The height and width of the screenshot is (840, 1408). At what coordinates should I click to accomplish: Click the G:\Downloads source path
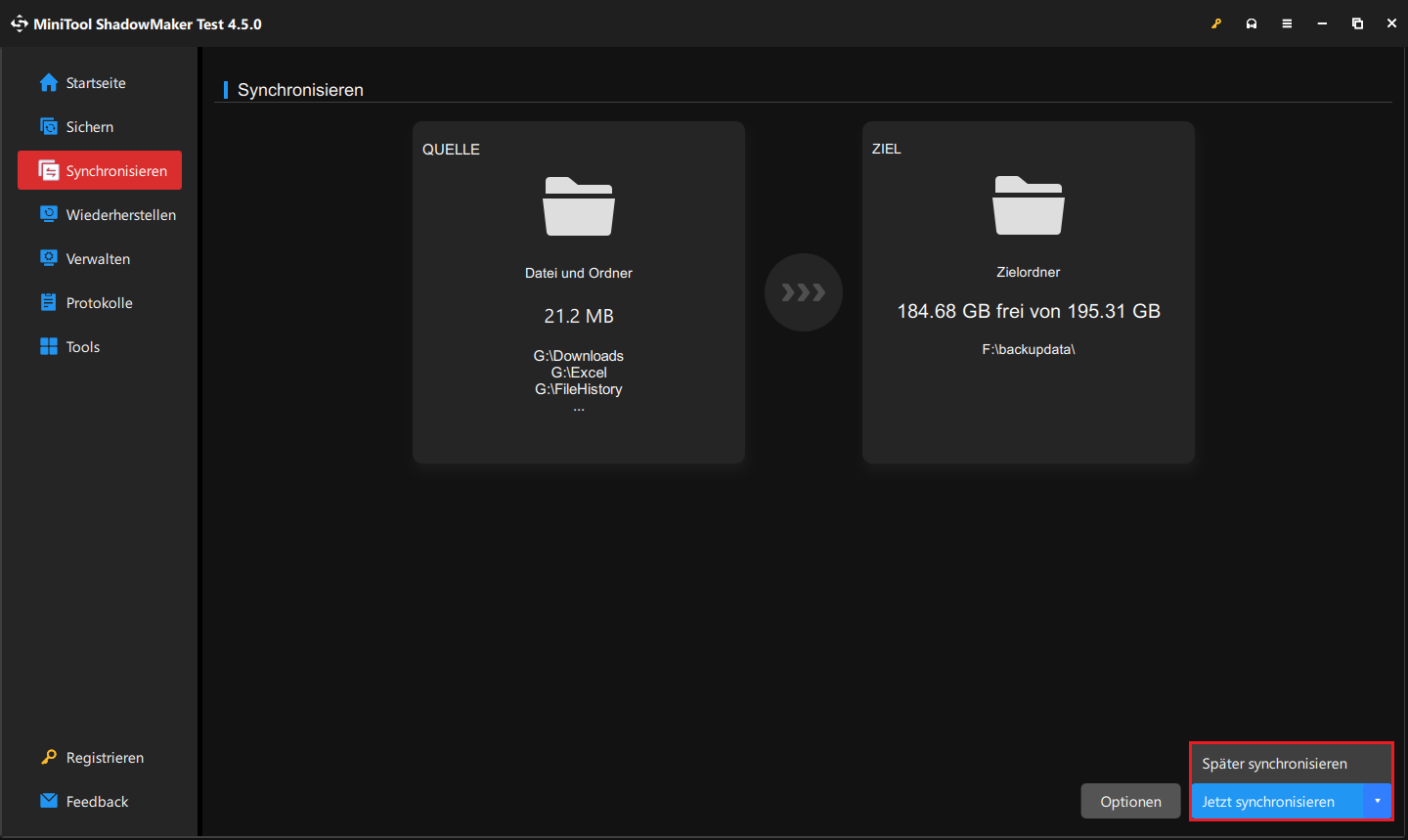click(579, 356)
